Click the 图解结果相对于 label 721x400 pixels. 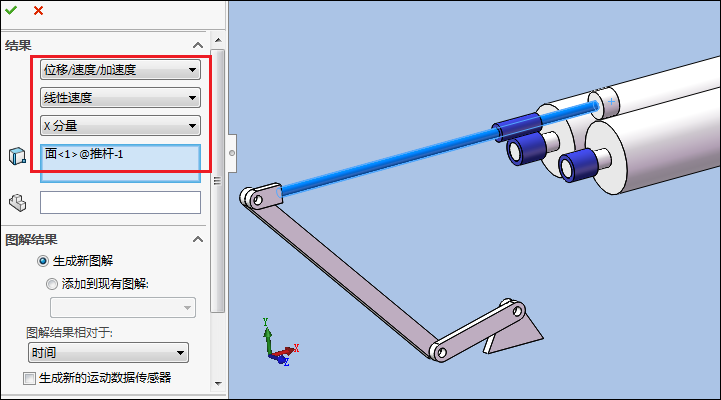click(69, 332)
